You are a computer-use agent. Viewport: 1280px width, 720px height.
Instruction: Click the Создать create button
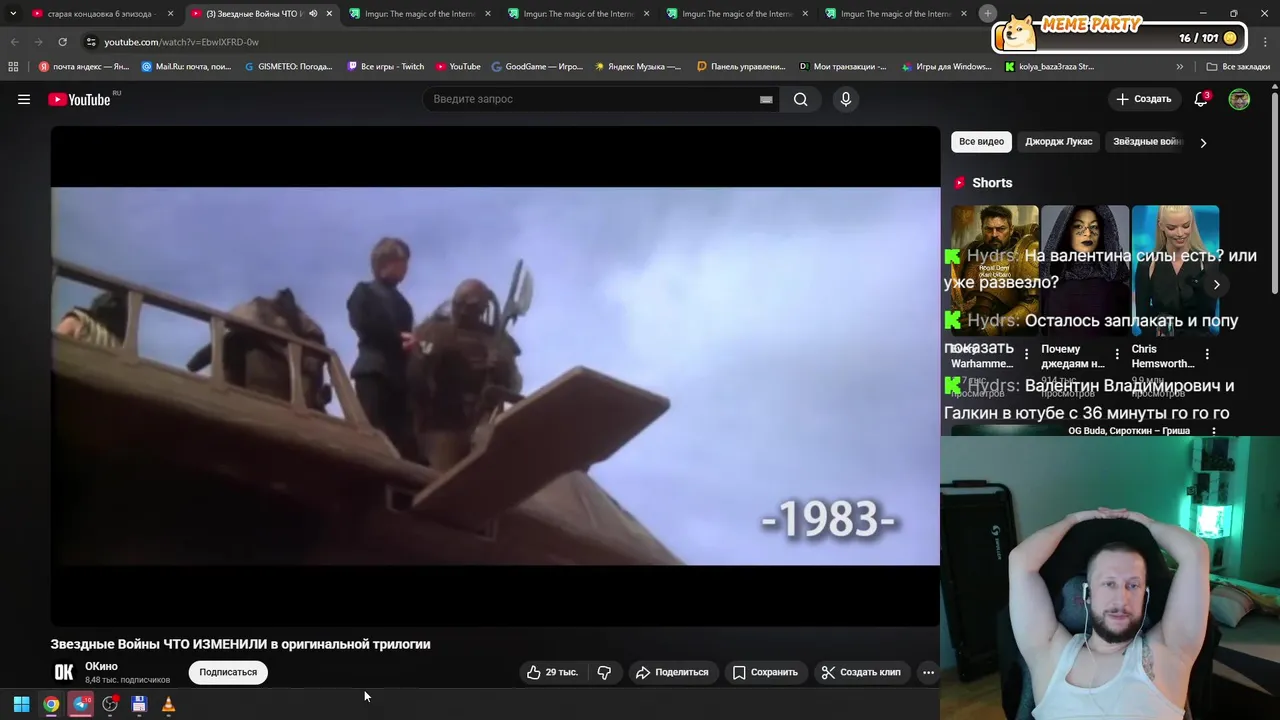click(1144, 99)
